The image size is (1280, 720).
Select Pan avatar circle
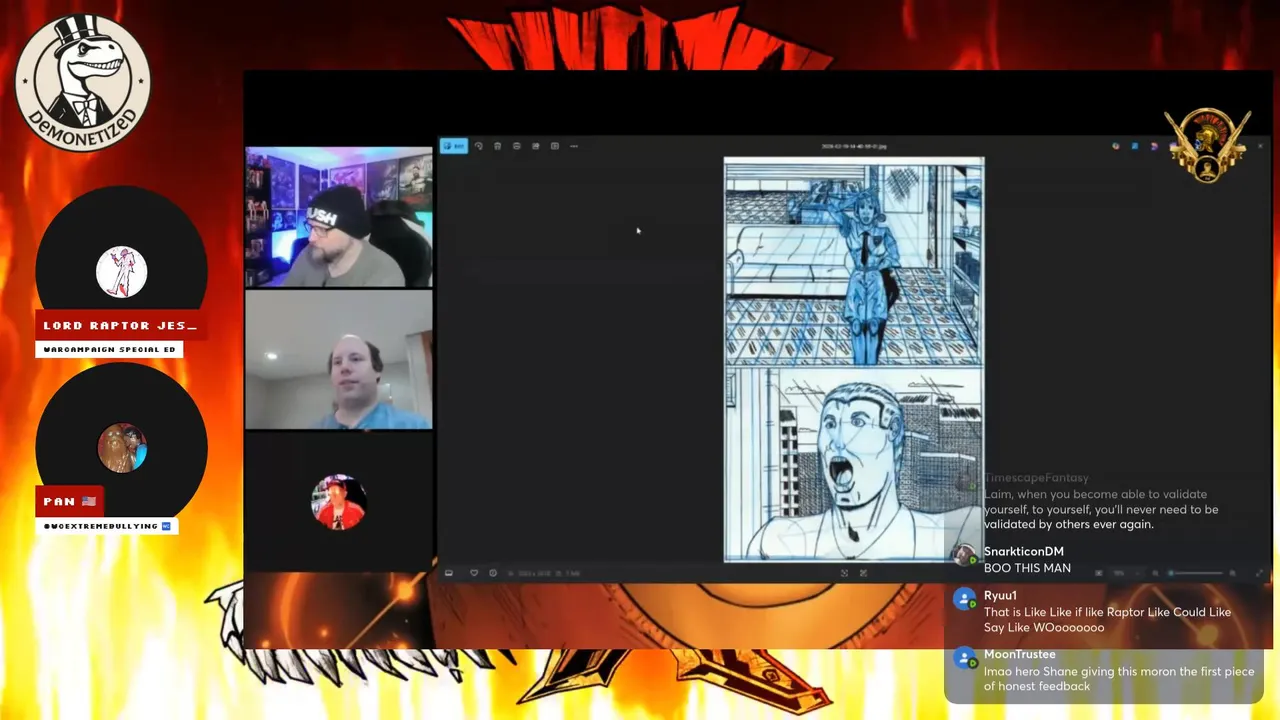[x=121, y=447]
